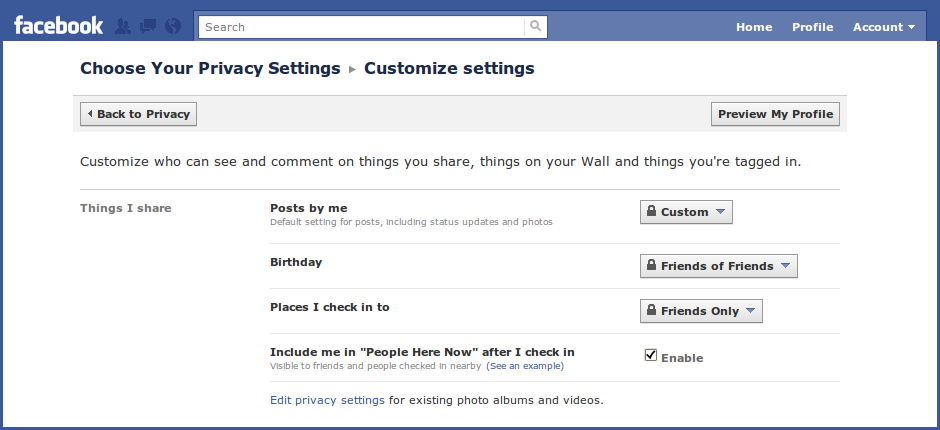
Task: Go to Home in the top navigation
Action: tap(753, 27)
